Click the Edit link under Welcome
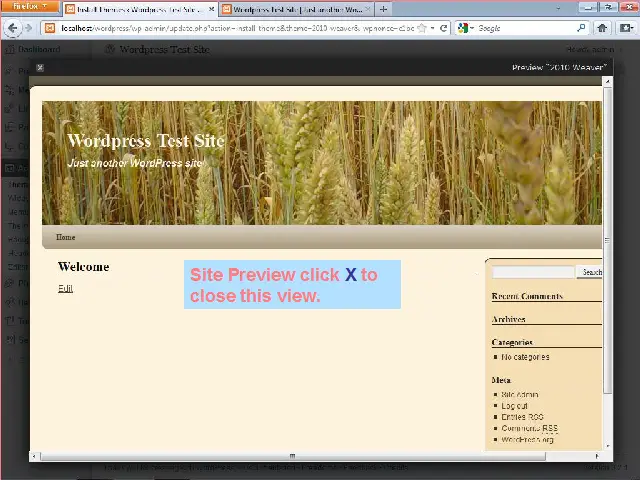The height and width of the screenshot is (480, 640). (x=65, y=289)
